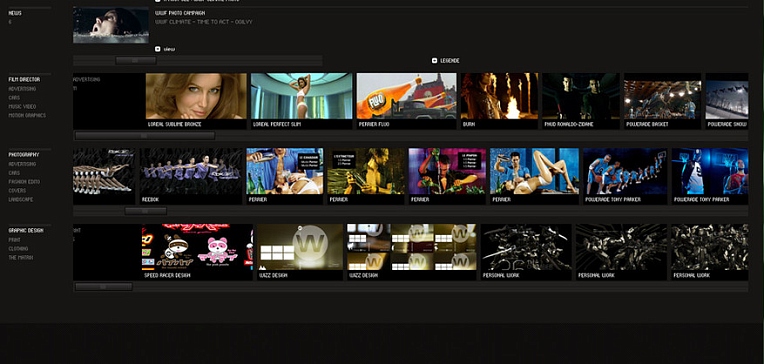764x364 pixels.
Task: Open the Reebok photography thumbnail
Action: click(x=191, y=171)
